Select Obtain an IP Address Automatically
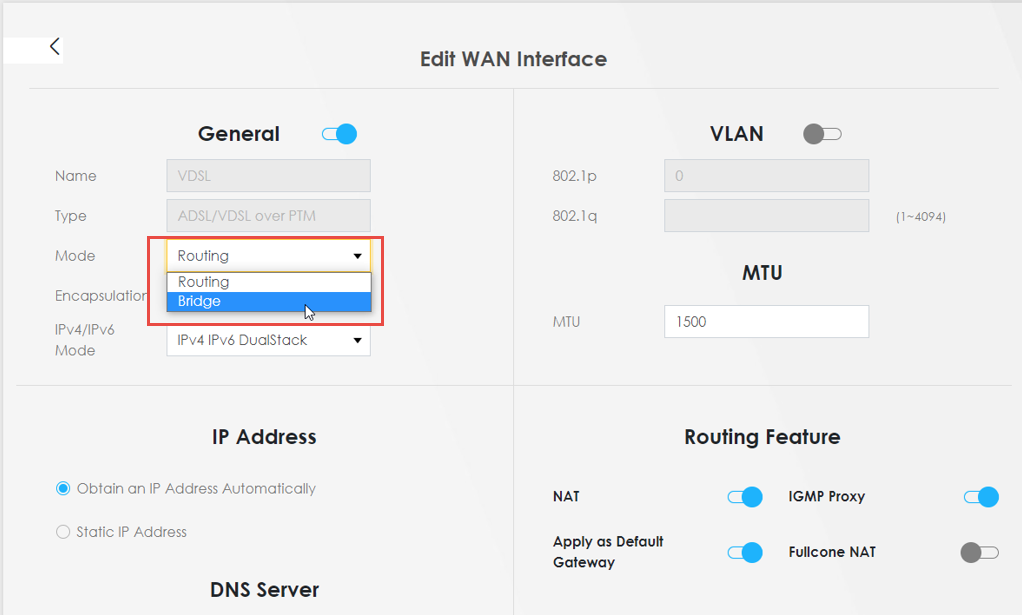The height and width of the screenshot is (615, 1022). (64, 489)
